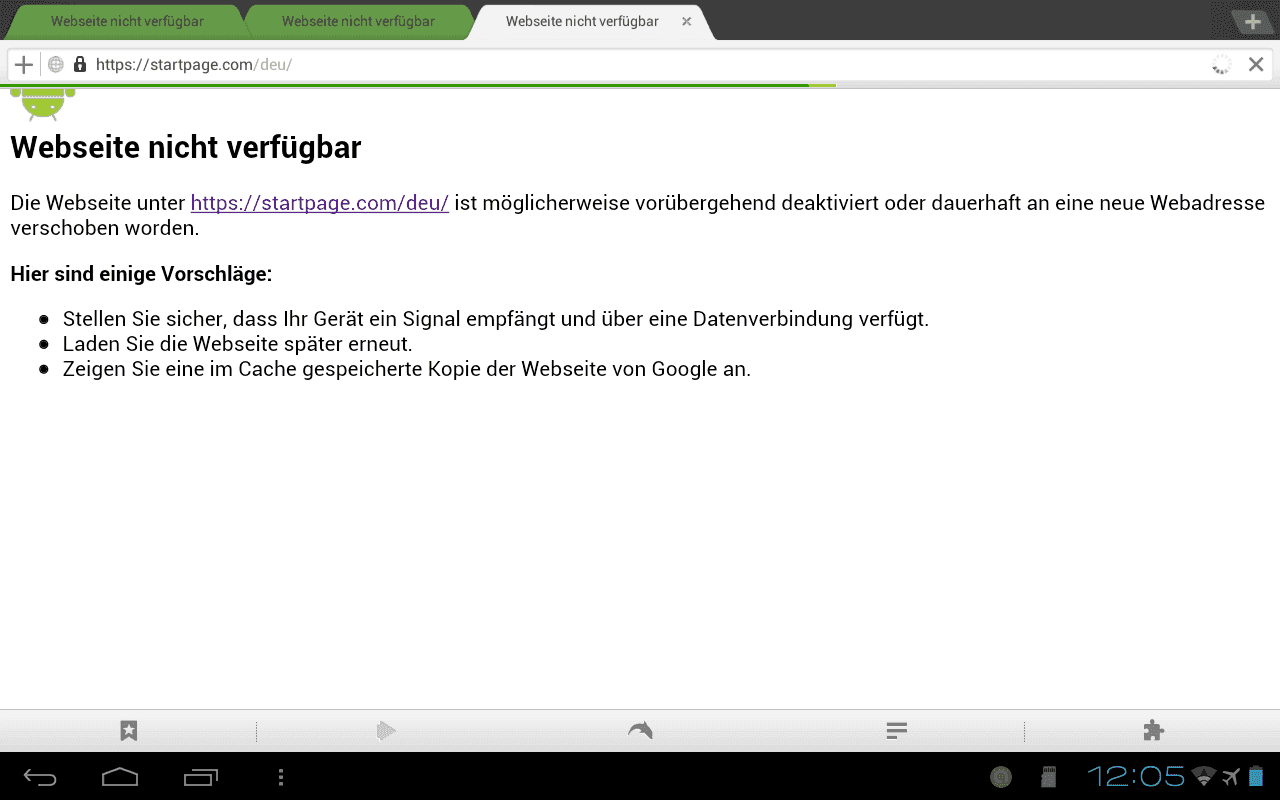
Task: Tap the three-dot system menu button
Action: coord(281,777)
